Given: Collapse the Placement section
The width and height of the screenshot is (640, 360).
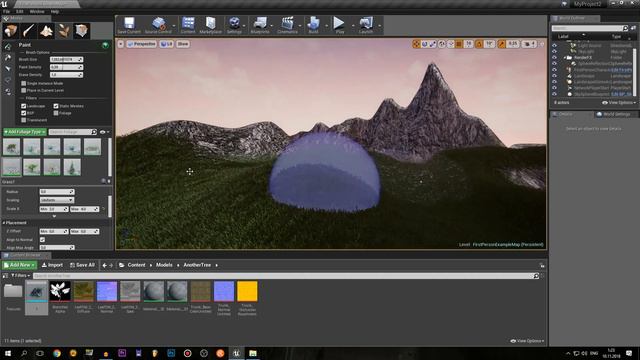Looking at the screenshot, I should [4, 223].
